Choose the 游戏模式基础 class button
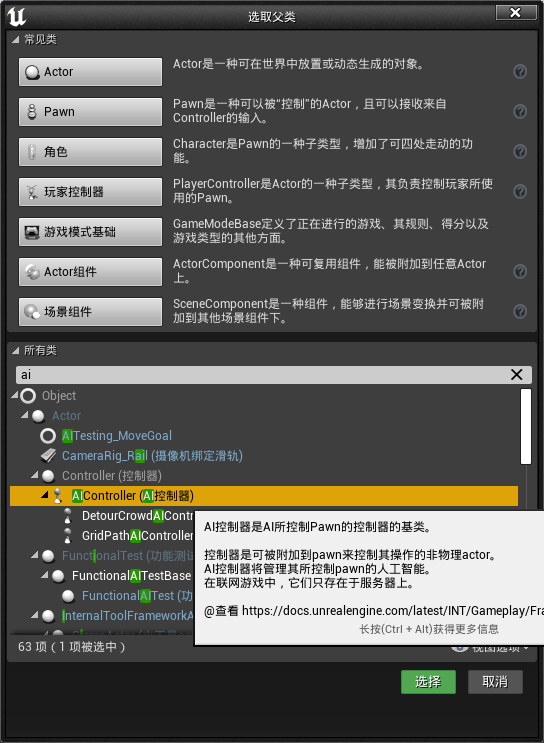The width and height of the screenshot is (544, 743). tap(90, 232)
